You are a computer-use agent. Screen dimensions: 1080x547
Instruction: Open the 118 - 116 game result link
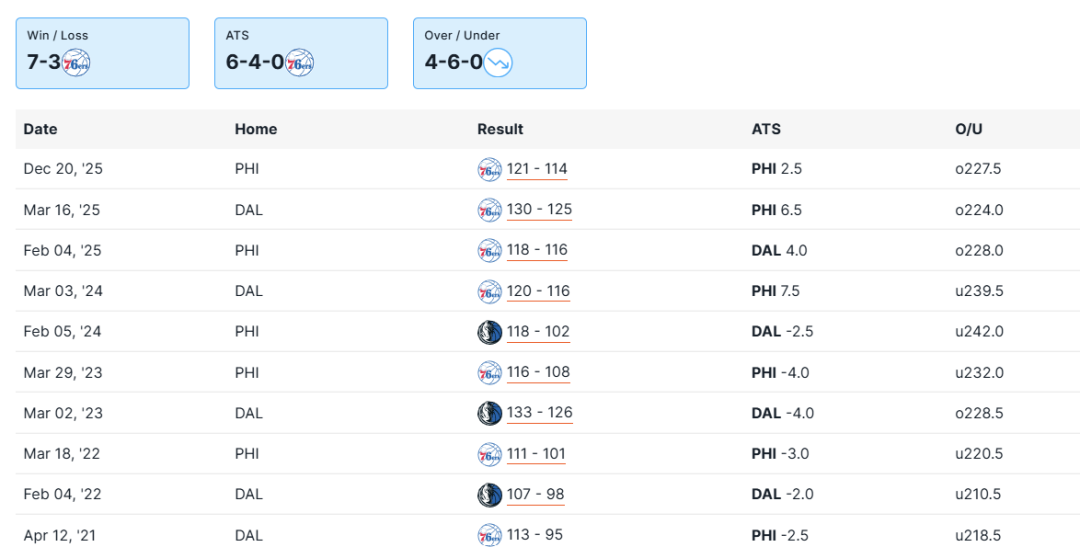537,251
